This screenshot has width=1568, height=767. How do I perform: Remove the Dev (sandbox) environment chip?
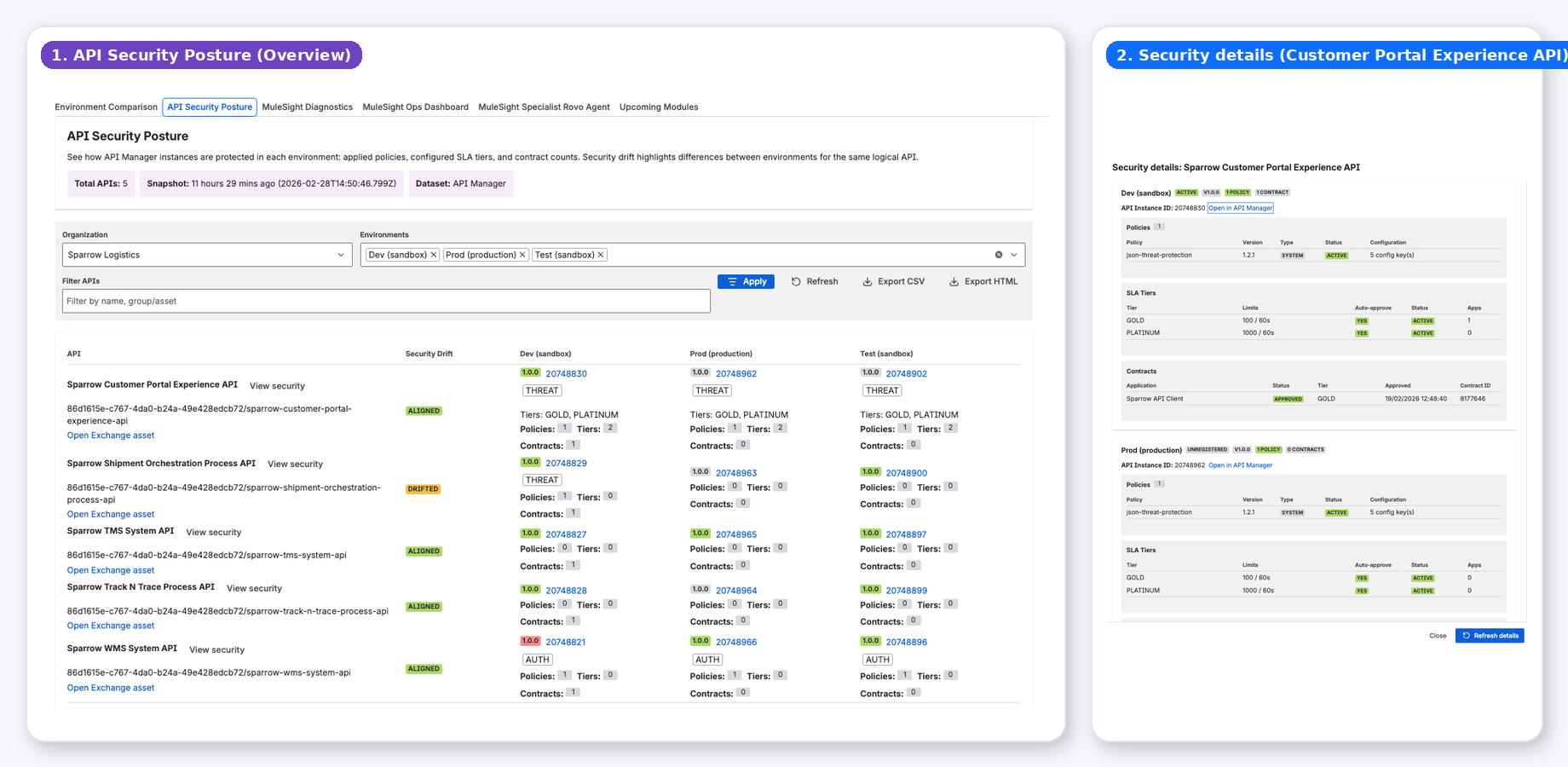coord(434,254)
